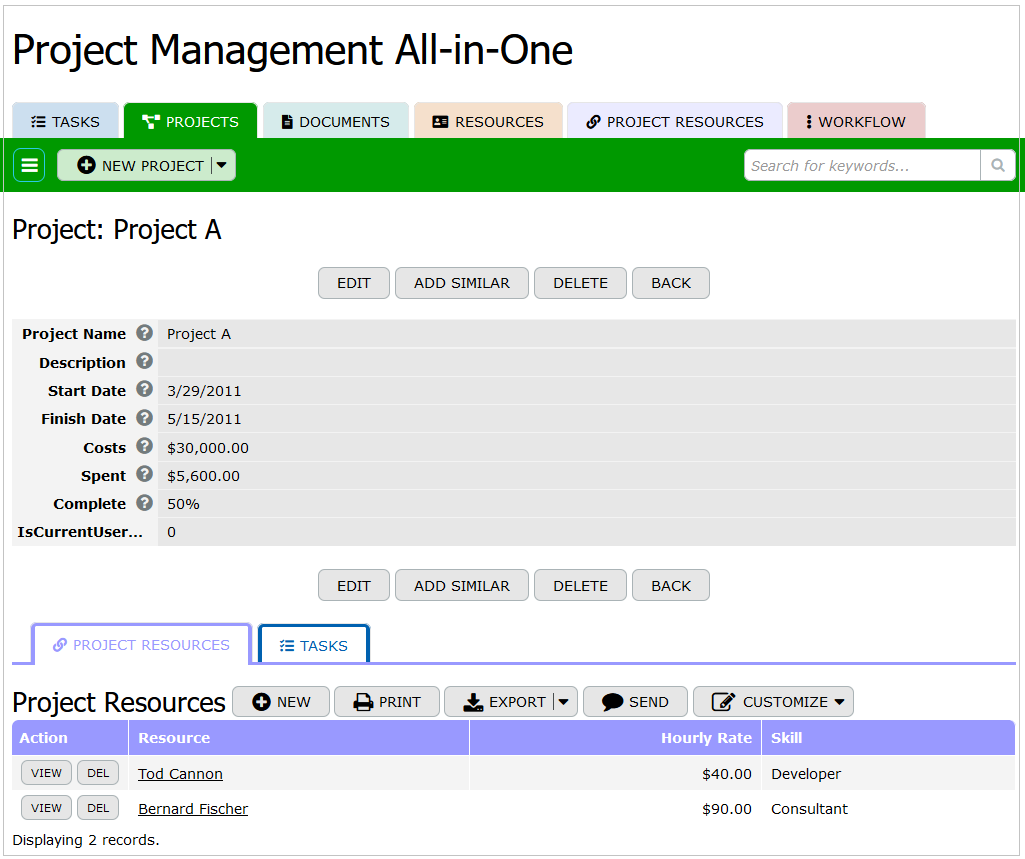Switch to the Documents tab
This screenshot has width=1025, height=859.
point(335,122)
